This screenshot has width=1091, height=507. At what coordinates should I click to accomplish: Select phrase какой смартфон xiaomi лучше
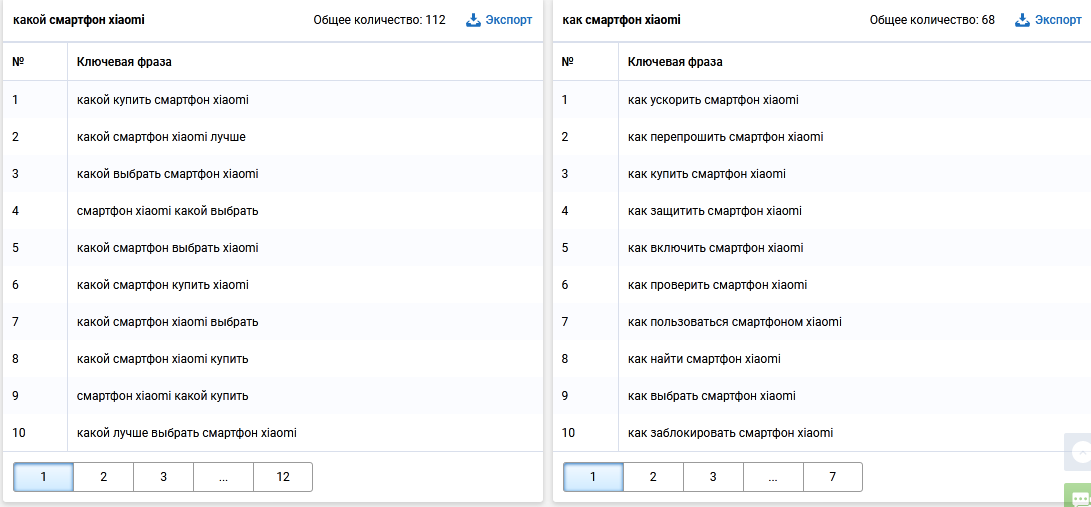click(161, 137)
